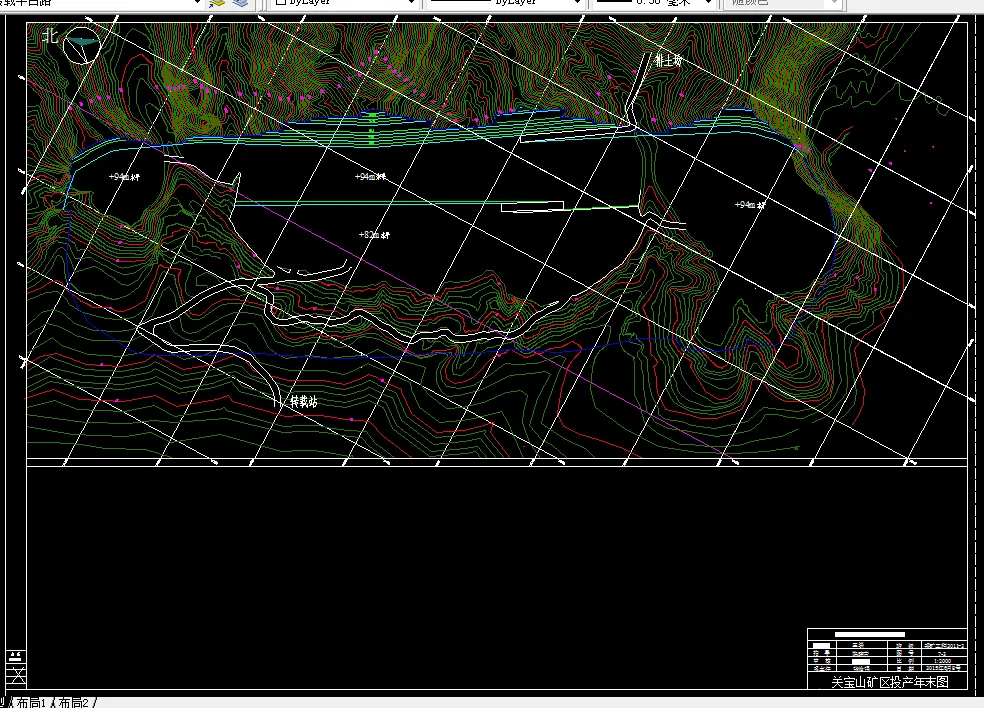Click the layer states icon beside layer dropdown

(217, 3)
